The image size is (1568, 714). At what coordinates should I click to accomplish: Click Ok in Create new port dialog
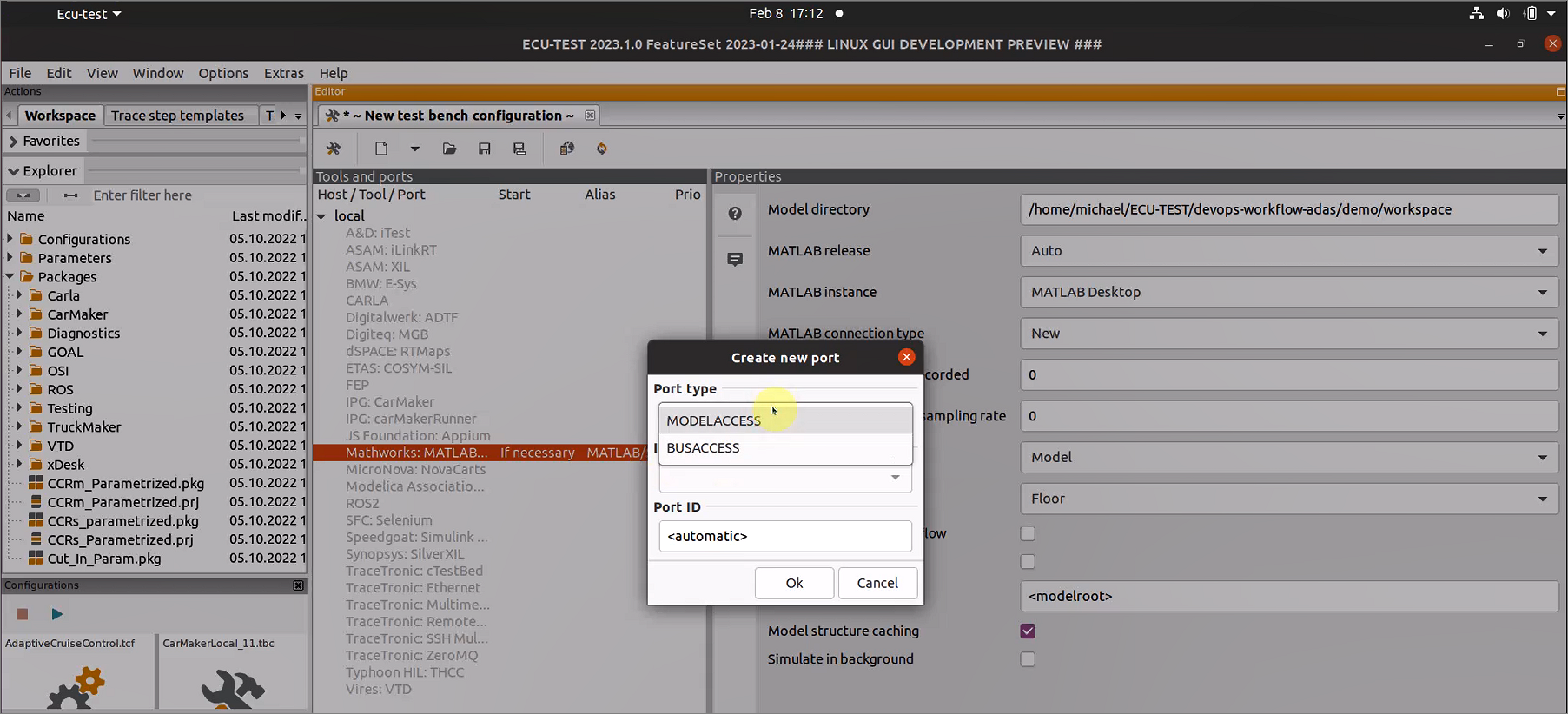(794, 583)
